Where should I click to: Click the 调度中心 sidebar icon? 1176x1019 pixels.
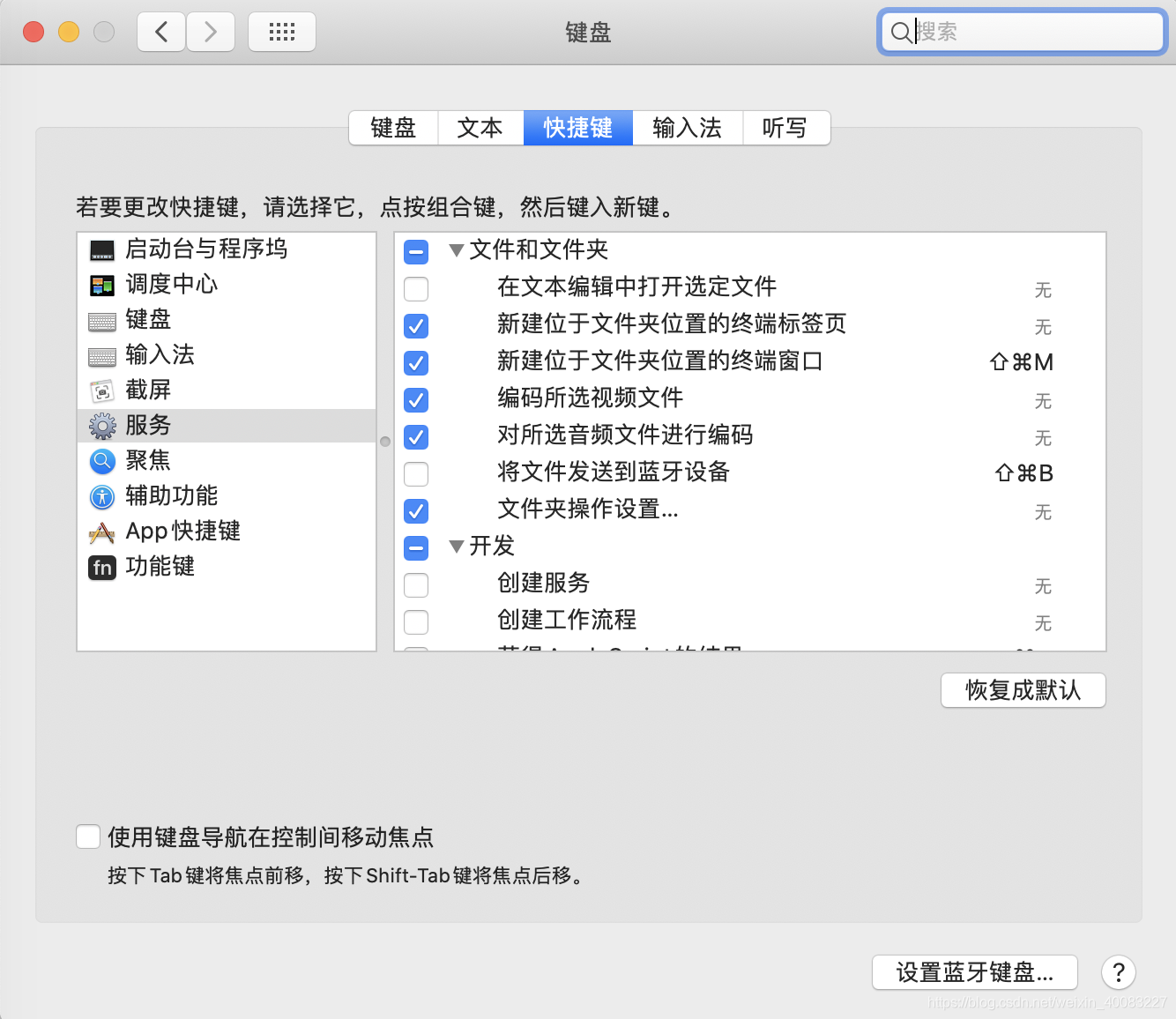(102, 285)
